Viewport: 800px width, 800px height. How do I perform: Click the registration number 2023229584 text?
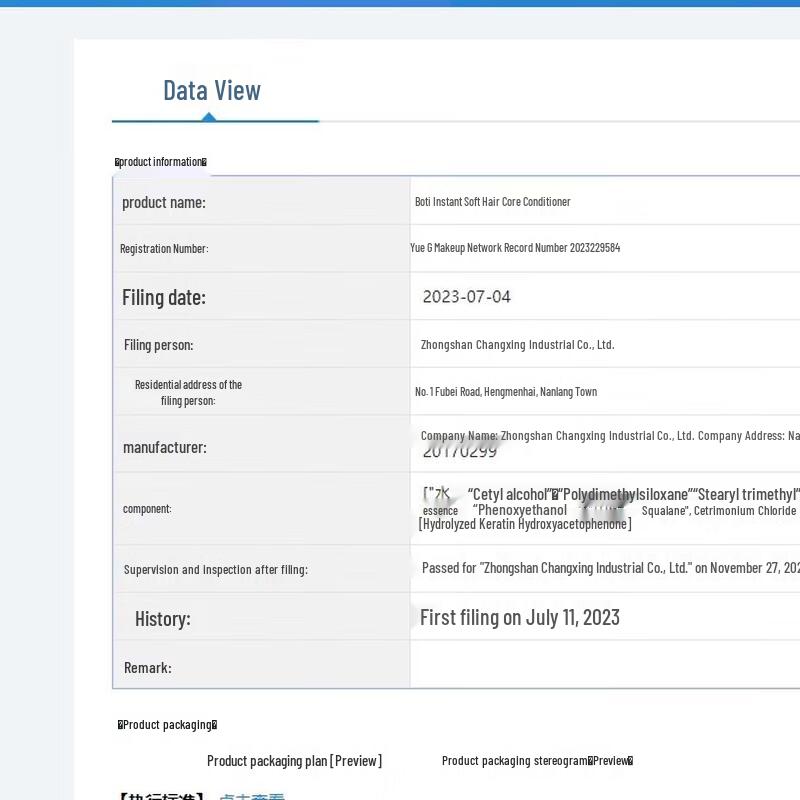pyautogui.click(x=515, y=248)
